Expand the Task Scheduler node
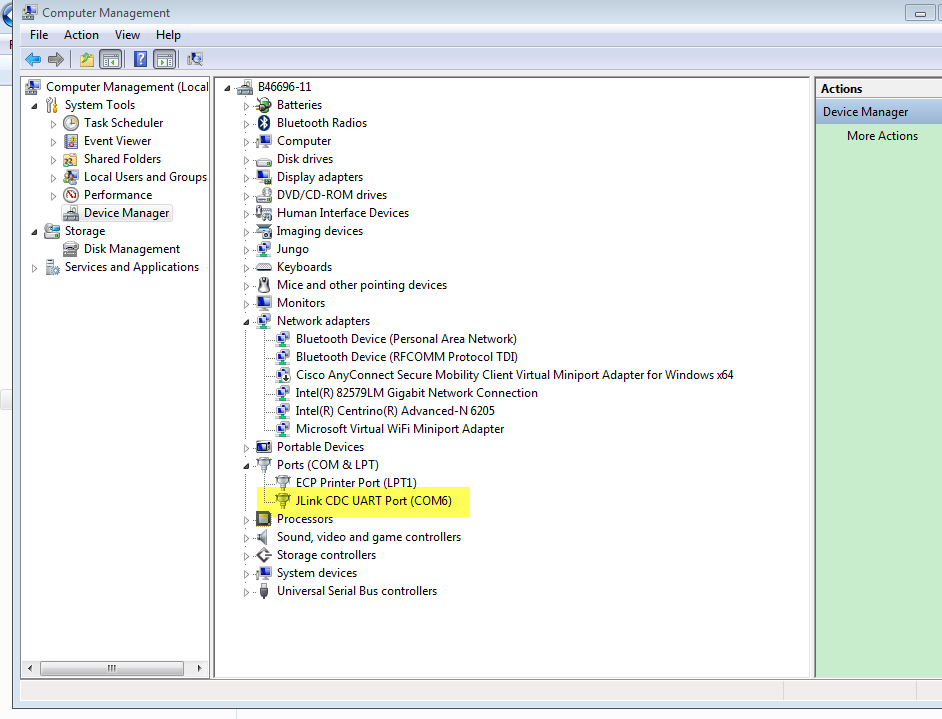 click(x=53, y=124)
